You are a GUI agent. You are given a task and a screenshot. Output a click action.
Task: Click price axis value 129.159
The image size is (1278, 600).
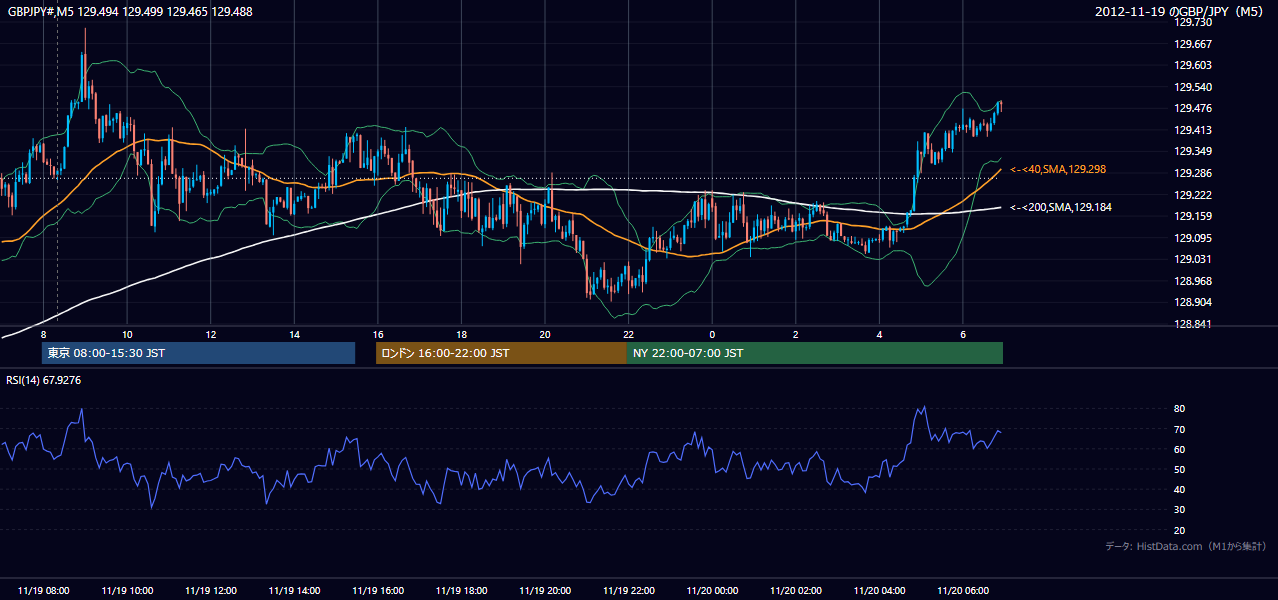(x=1193, y=216)
